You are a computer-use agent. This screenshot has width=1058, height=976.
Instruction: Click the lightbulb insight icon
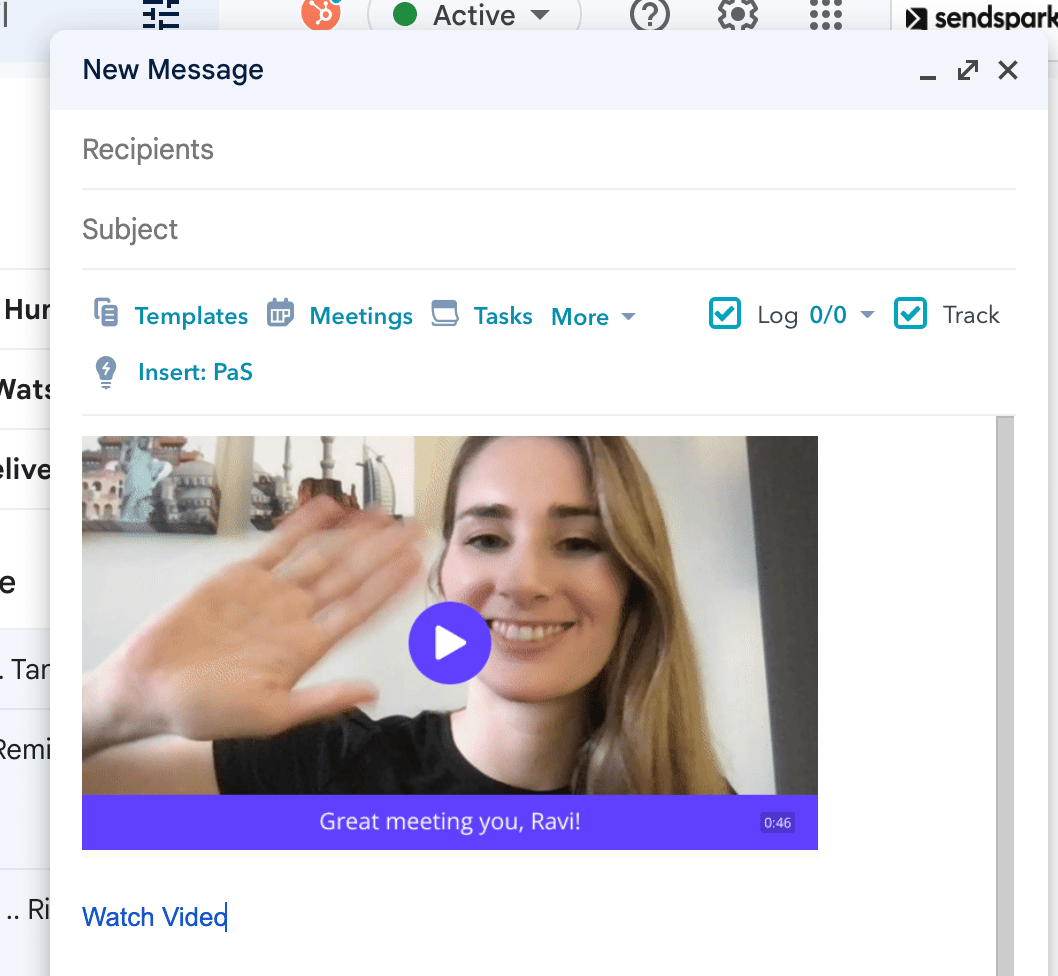coord(106,372)
